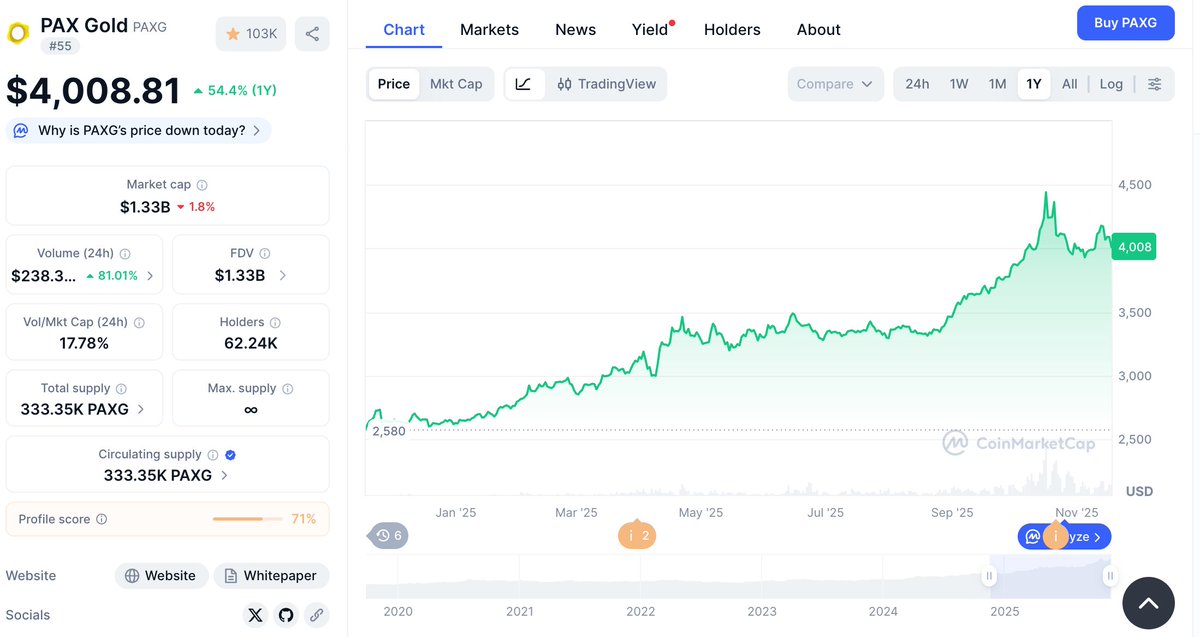The image size is (1200, 637).
Task: Switch to the Markets tab
Action: coord(489,29)
